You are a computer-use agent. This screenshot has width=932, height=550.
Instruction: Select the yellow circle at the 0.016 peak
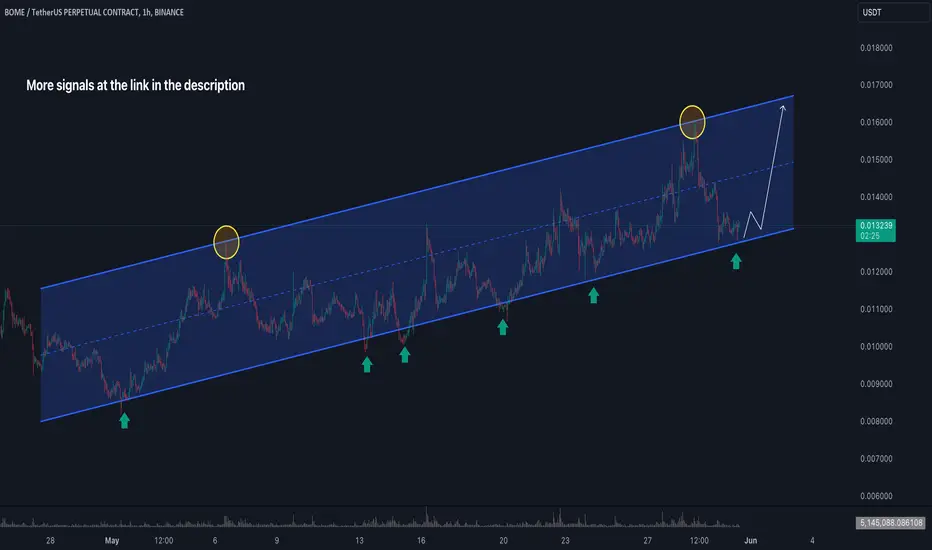pos(692,122)
